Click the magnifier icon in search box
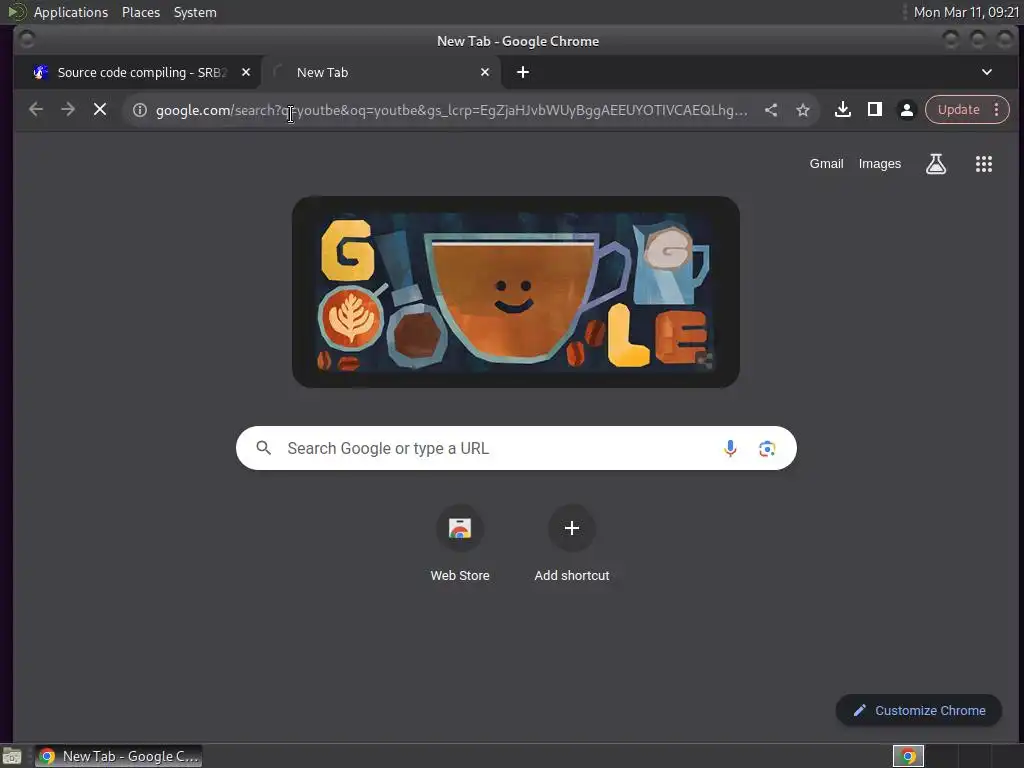 [264, 448]
